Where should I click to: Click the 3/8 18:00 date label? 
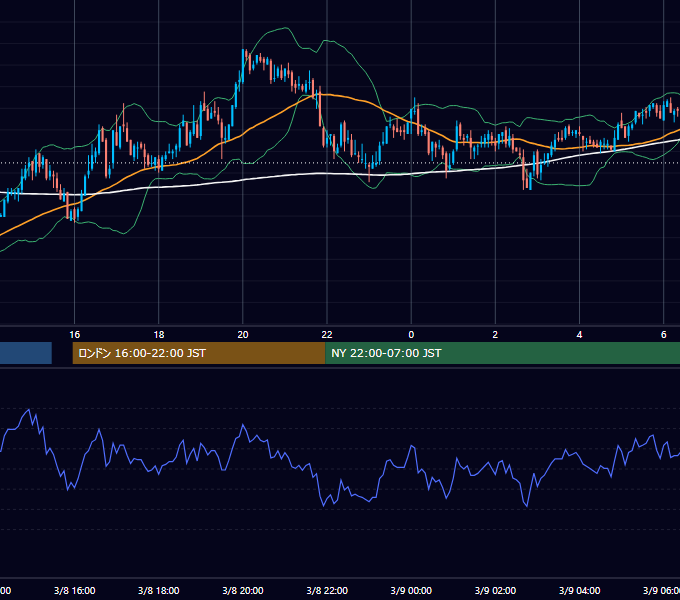coord(159,590)
